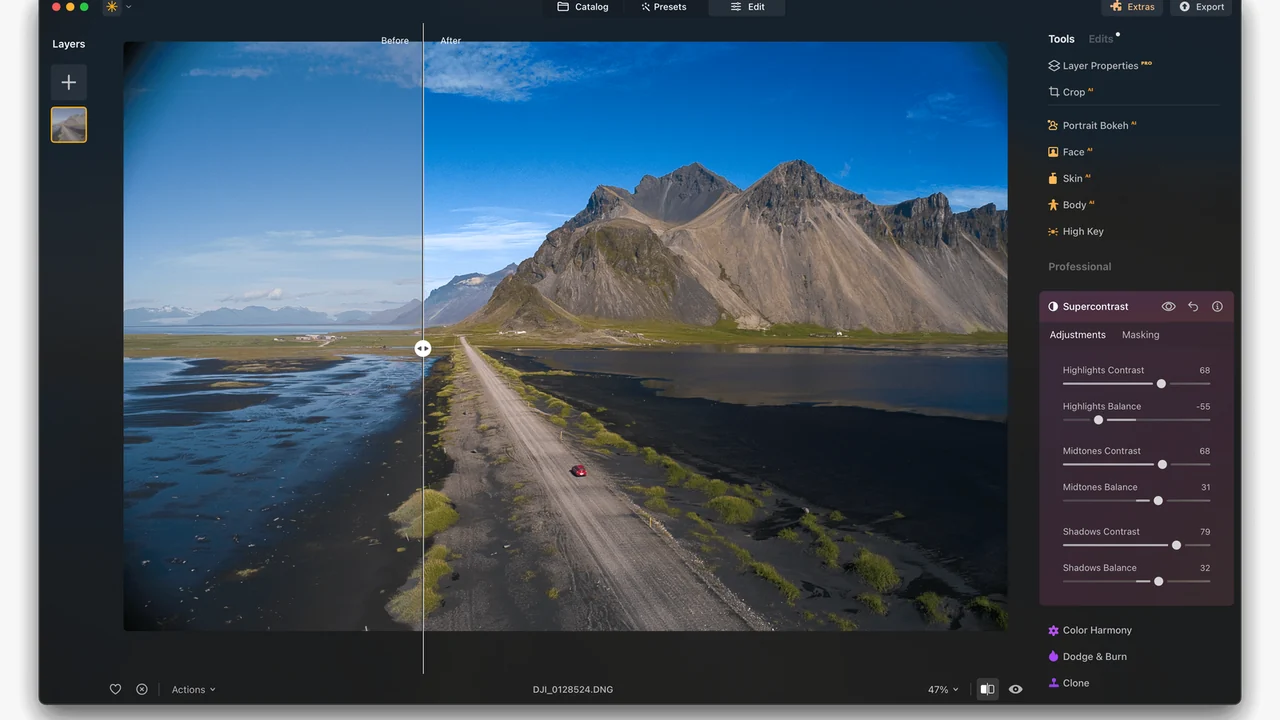Reject photo with the X circle icon
Viewport: 1280px width, 720px height.
(142, 689)
